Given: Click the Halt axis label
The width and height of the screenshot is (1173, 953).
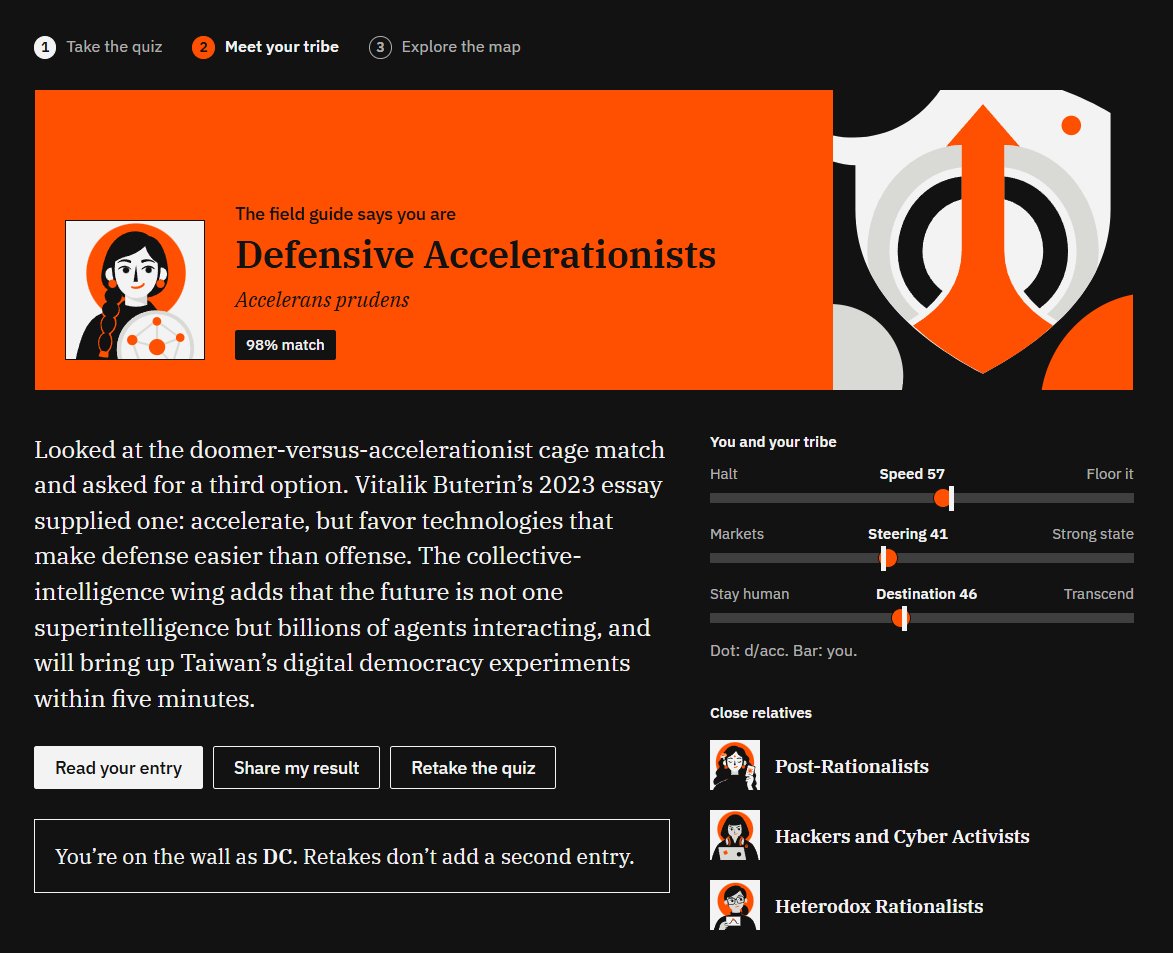Looking at the screenshot, I should click(723, 474).
